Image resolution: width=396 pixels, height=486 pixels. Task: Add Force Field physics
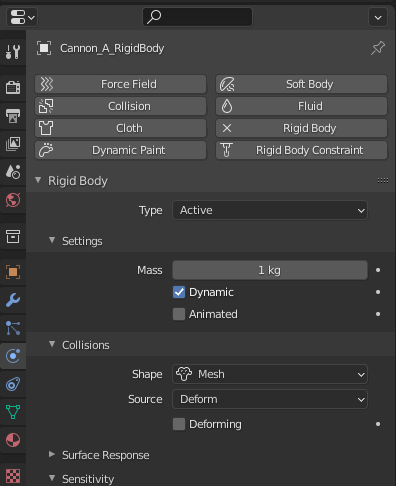tap(120, 84)
